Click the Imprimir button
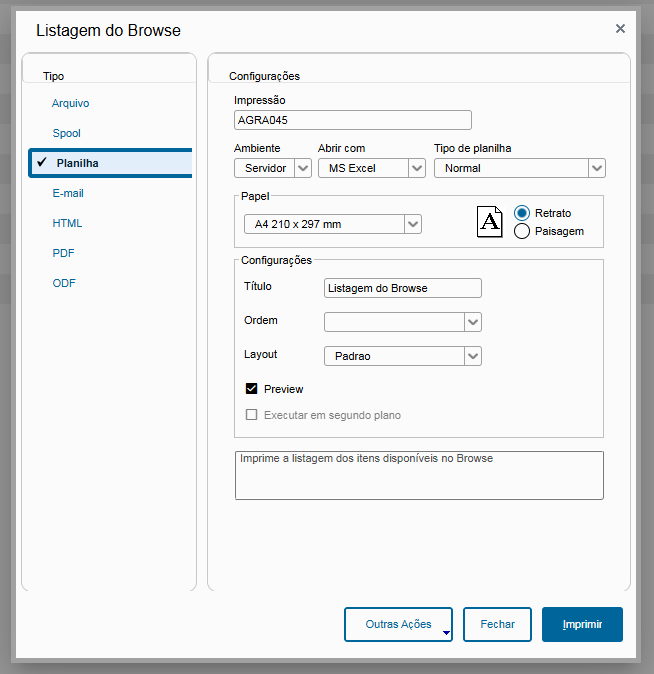The width and height of the screenshot is (654, 674). 582,624
